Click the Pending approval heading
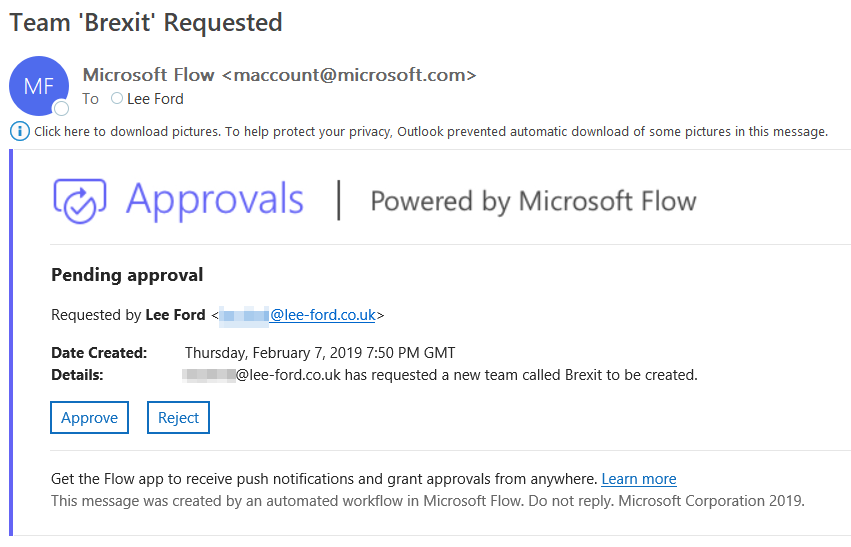This screenshot has width=851, height=547. point(127,275)
